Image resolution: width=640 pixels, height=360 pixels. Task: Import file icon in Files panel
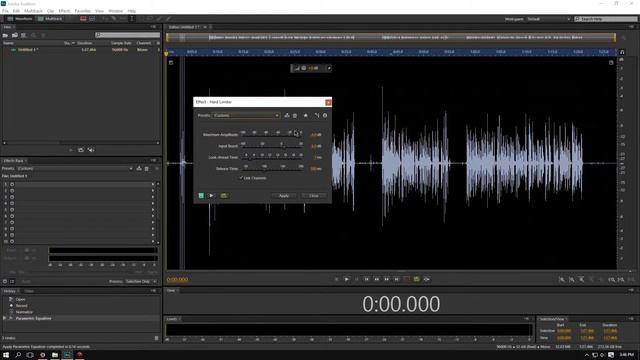15,36
